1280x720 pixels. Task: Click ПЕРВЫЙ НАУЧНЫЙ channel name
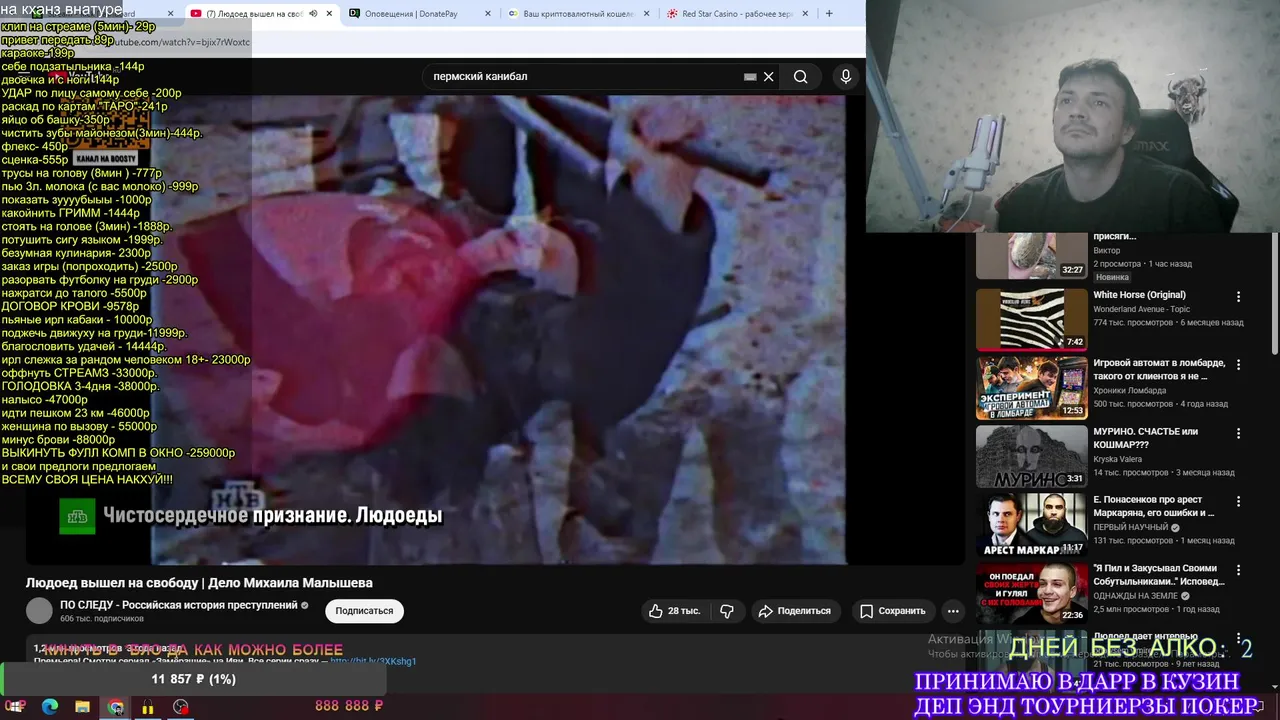(x=1130, y=527)
